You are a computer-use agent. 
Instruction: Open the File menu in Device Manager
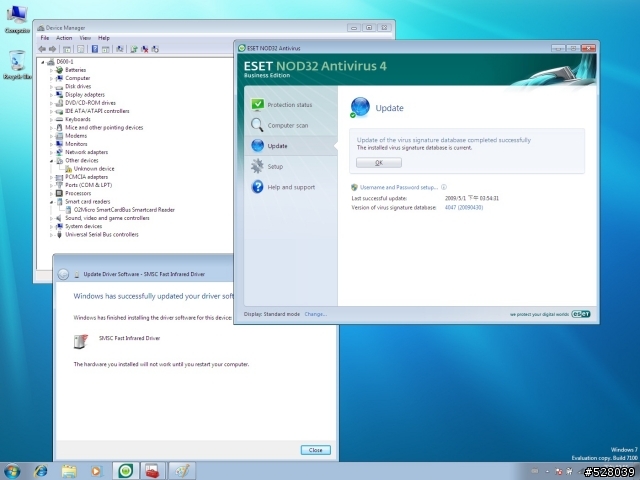click(x=45, y=38)
